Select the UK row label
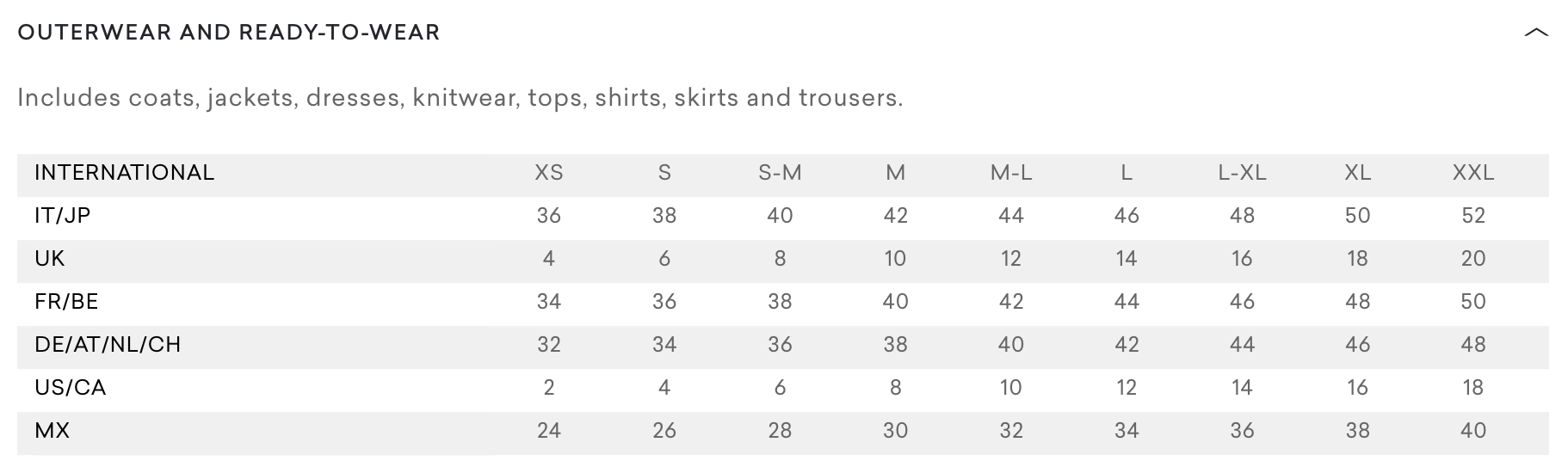Screen dimensions: 1568x473 point(50,259)
